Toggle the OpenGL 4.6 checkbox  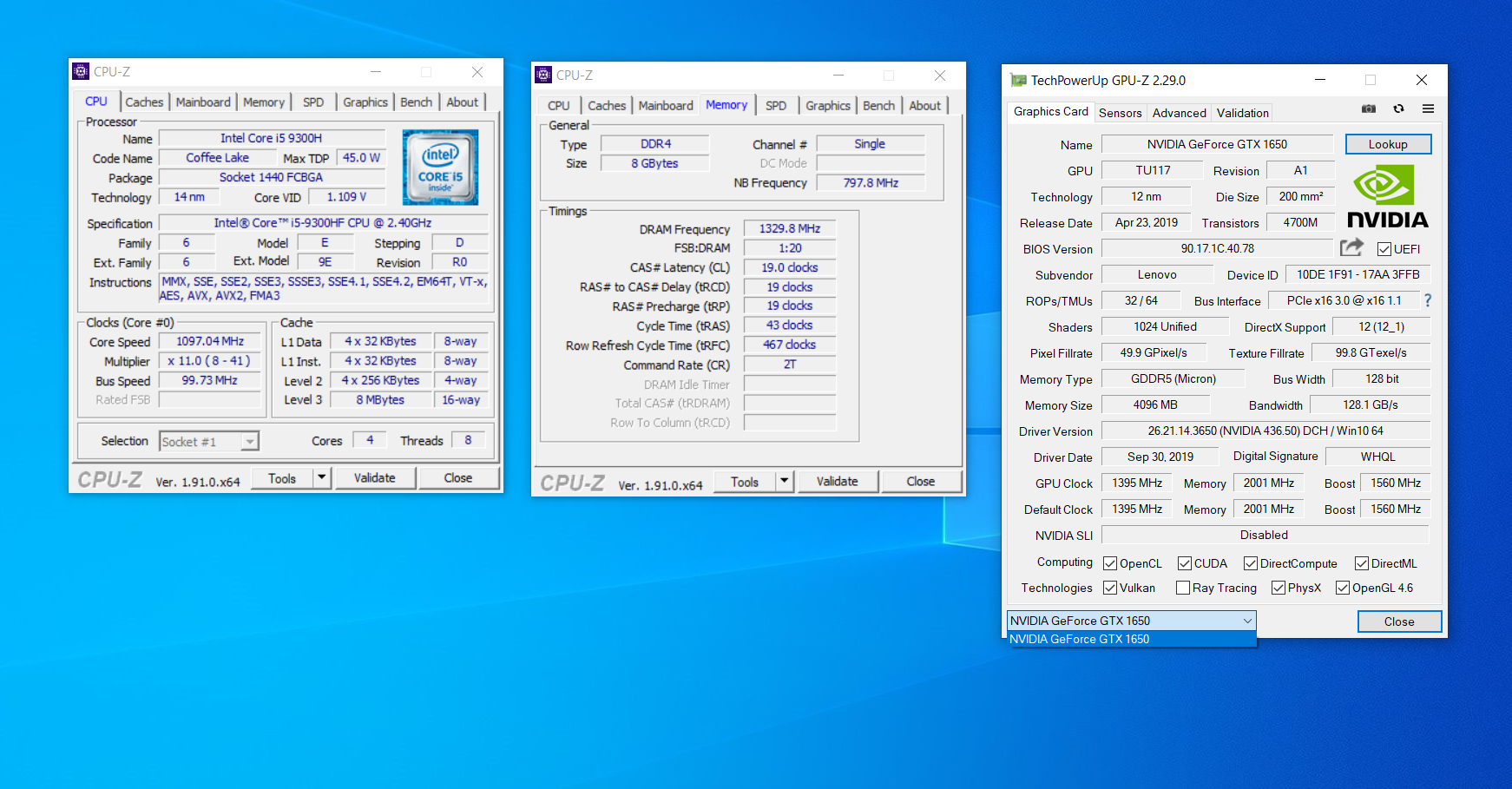tap(1343, 588)
